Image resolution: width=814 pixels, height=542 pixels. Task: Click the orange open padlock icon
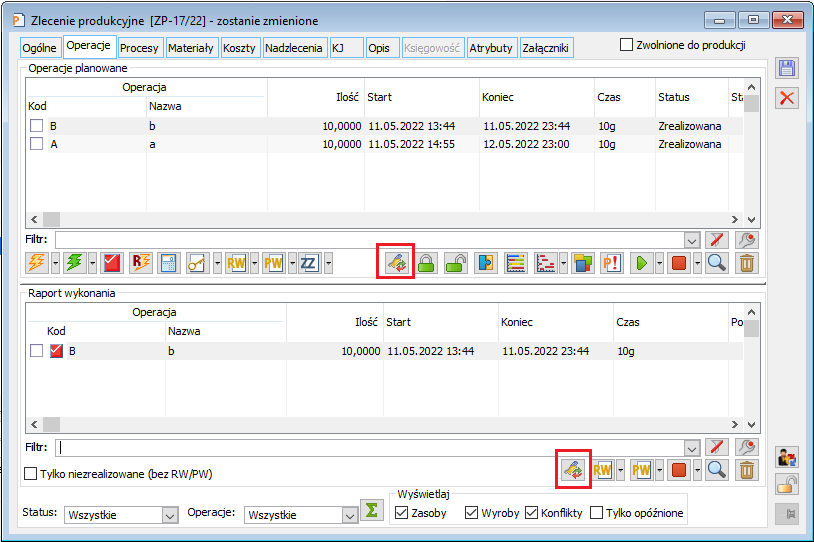click(787, 485)
